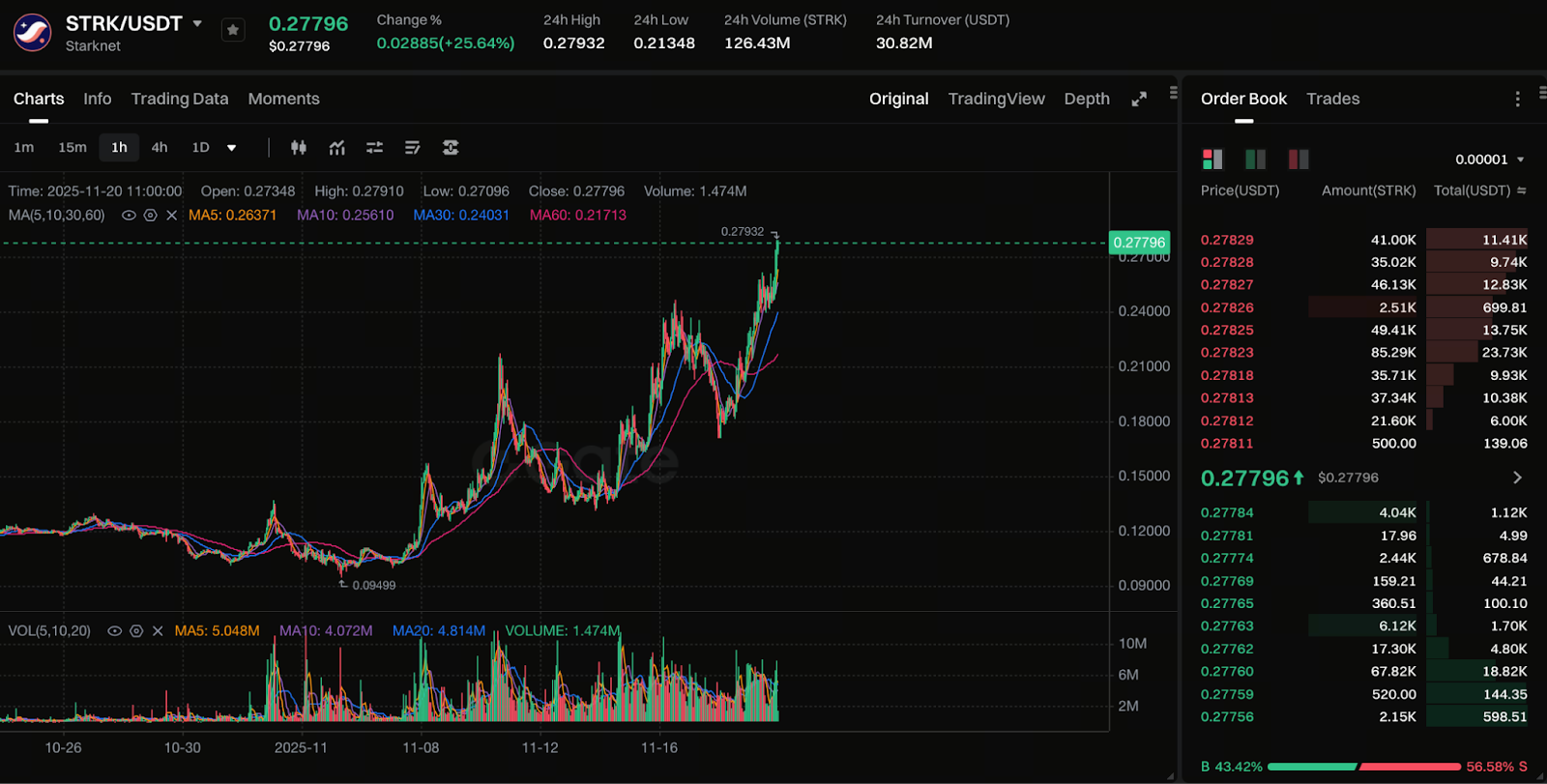Open the STRK/USDT pair selector dropdown
1547x784 pixels.
[x=197, y=23]
